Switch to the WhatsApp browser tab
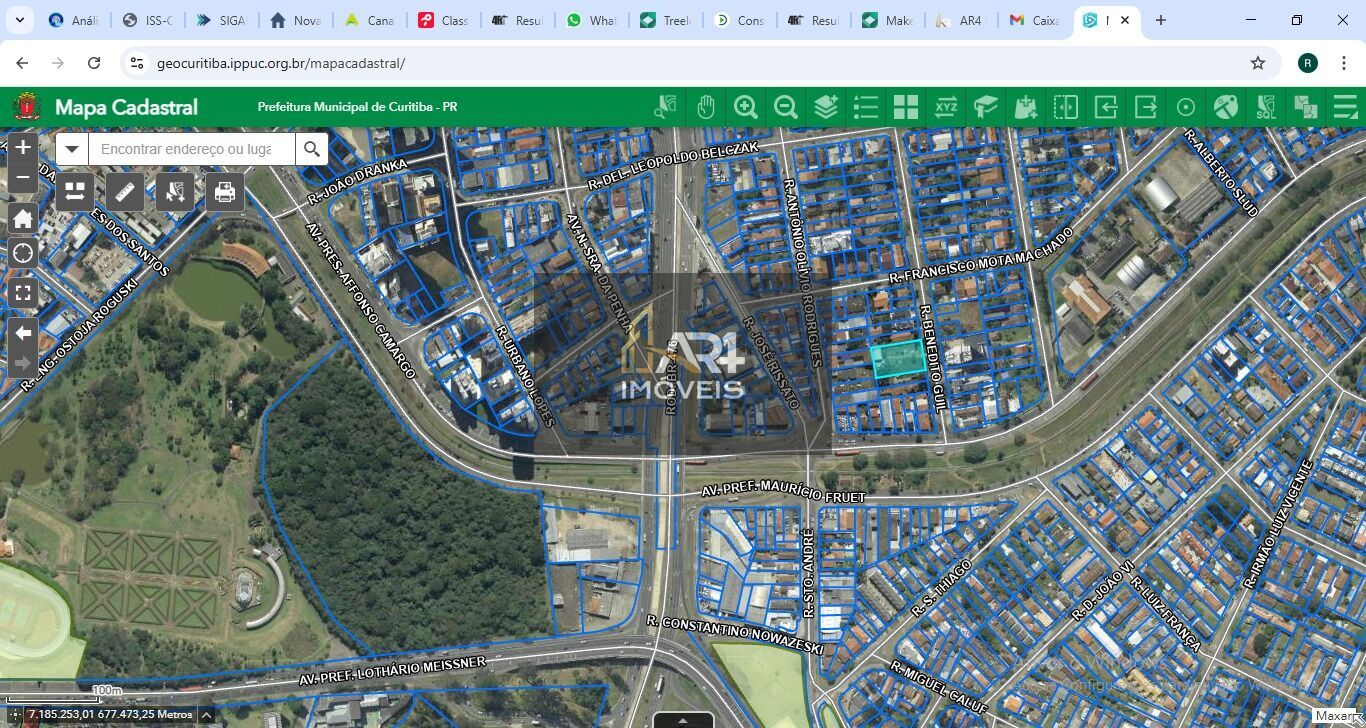The image size is (1366, 728). coord(591,20)
